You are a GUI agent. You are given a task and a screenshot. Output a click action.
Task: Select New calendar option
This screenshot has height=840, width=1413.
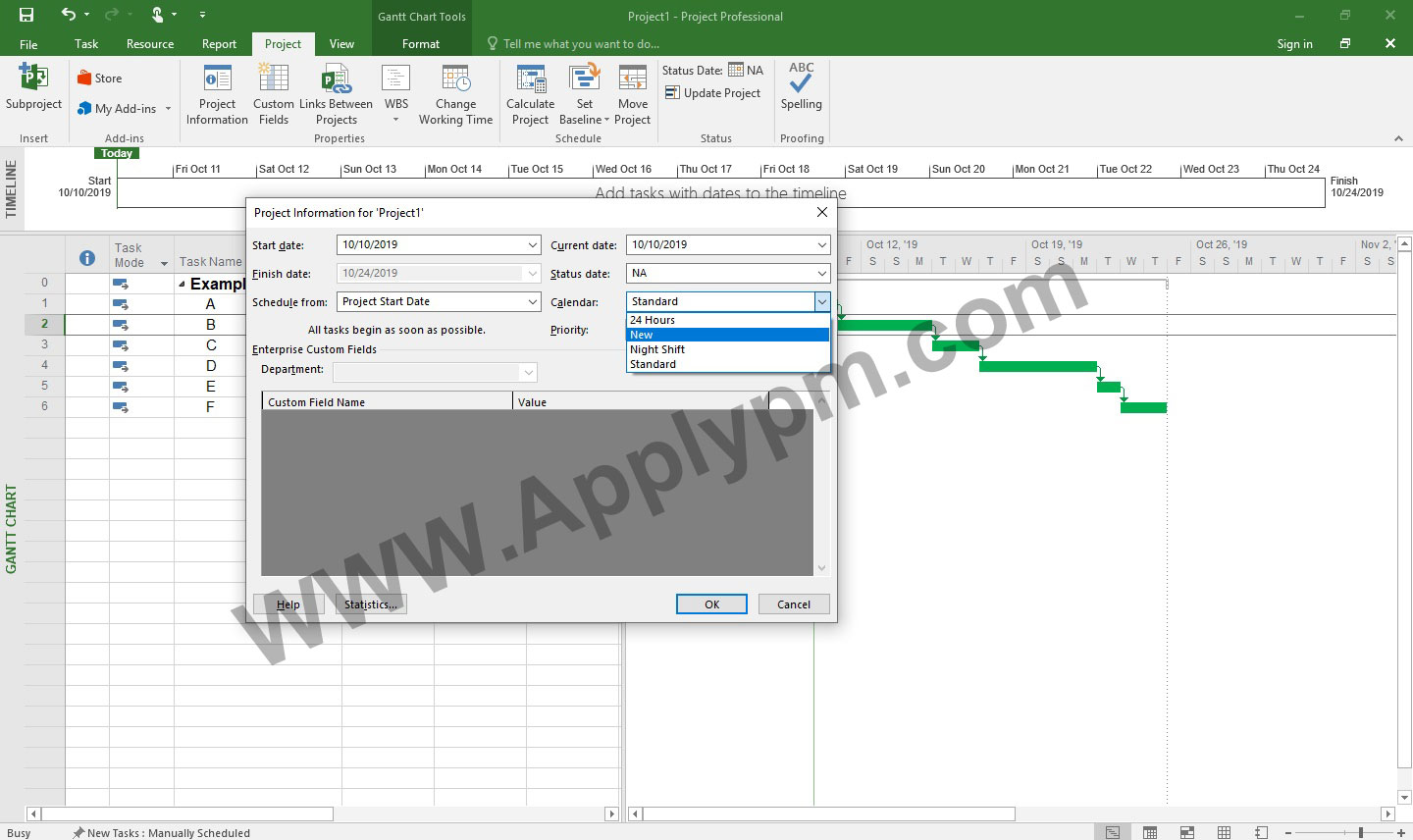(728, 335)
